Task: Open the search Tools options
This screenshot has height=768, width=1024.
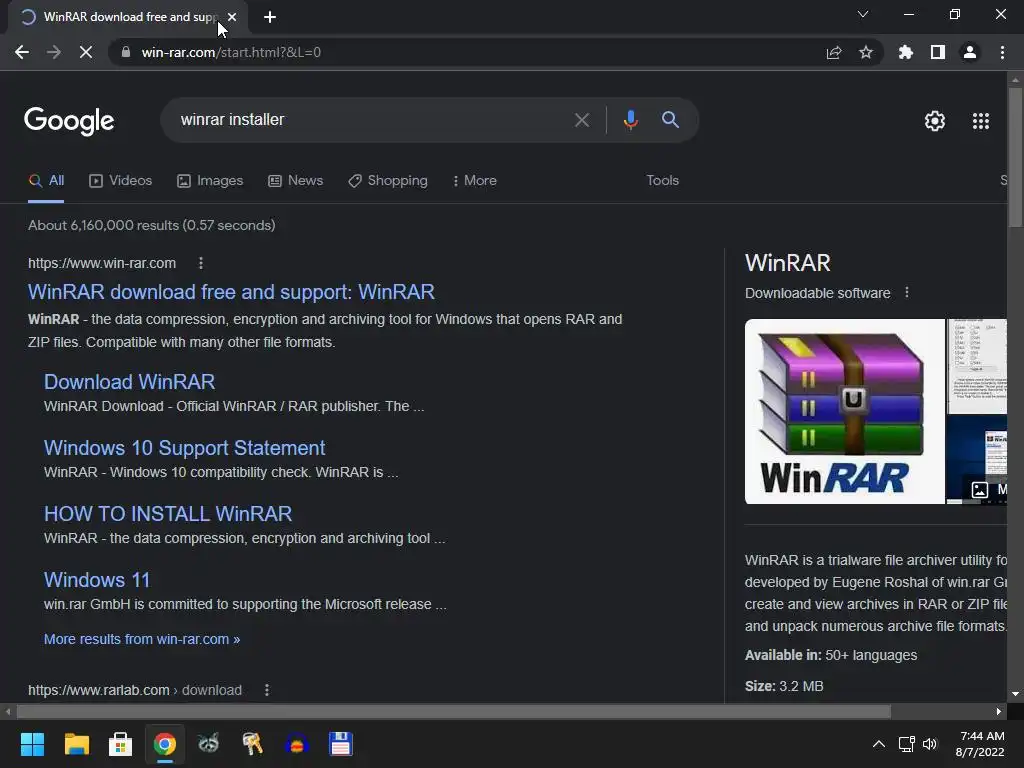Action: click(662, 181)
